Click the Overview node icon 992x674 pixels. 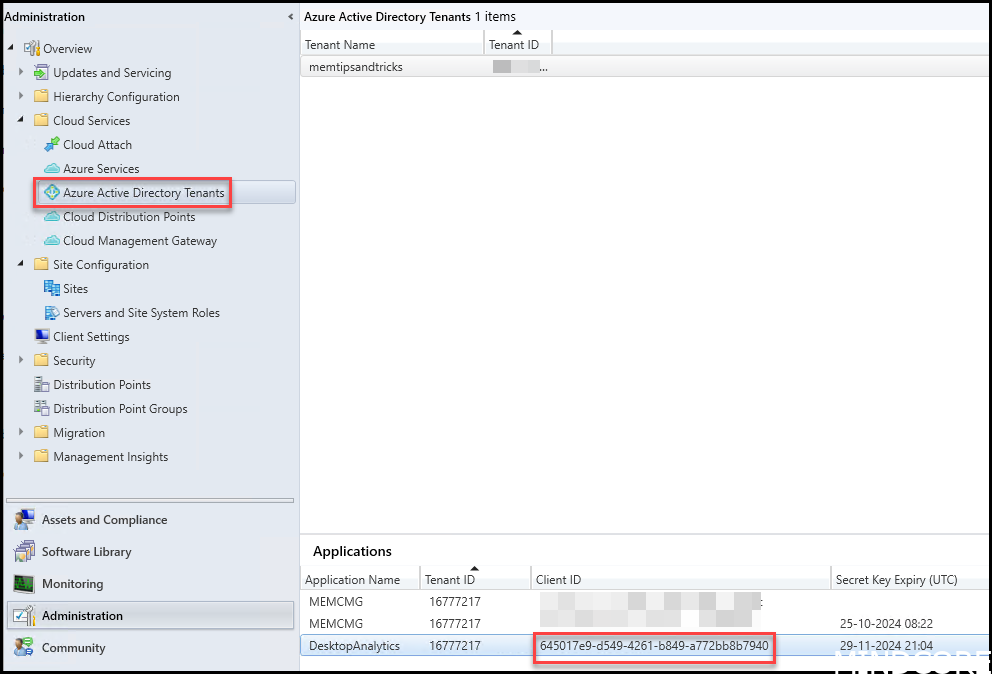pyautogui.click(x=31, y=48)
